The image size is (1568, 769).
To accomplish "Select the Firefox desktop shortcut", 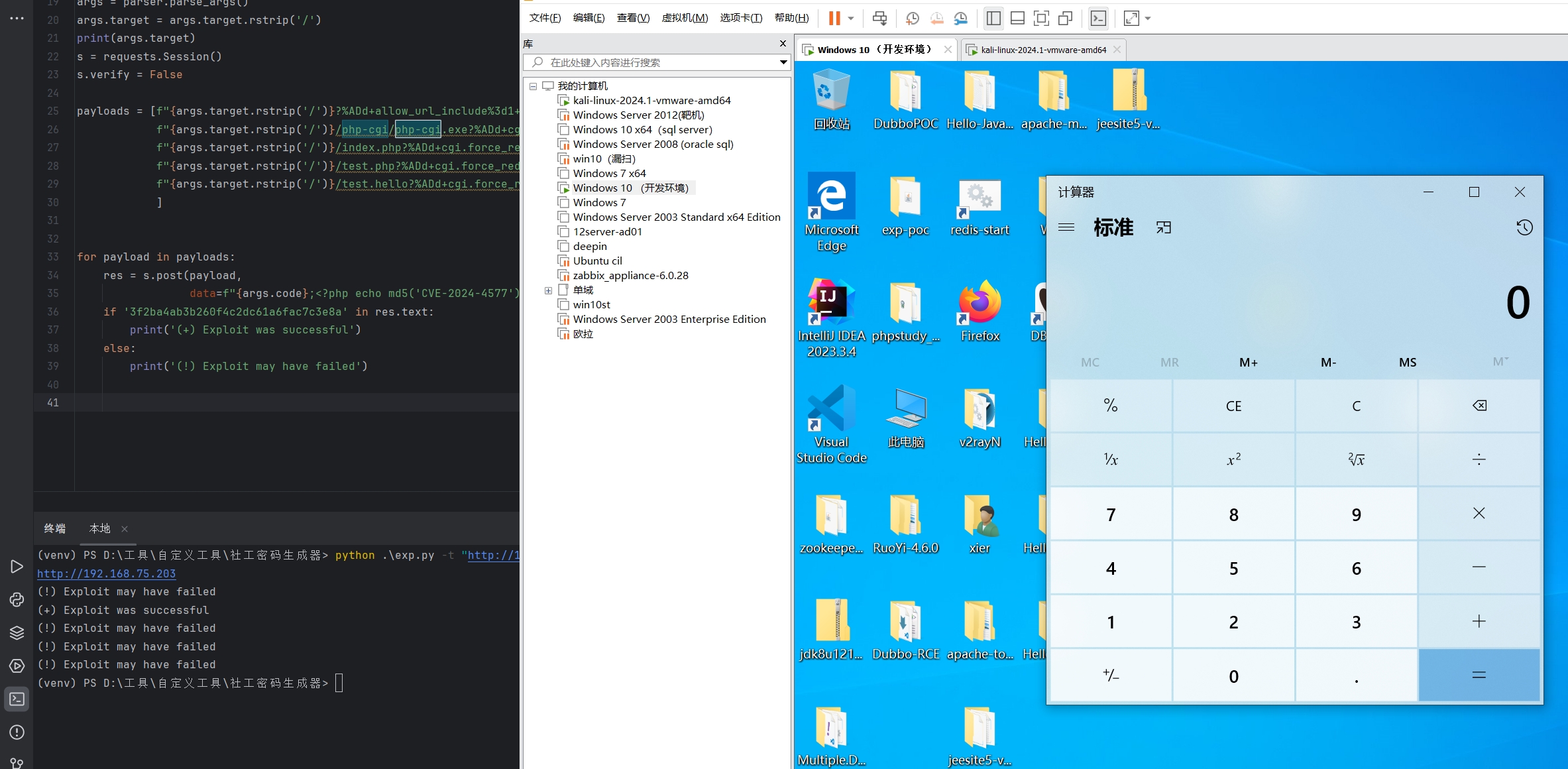I will click(980, 312).
